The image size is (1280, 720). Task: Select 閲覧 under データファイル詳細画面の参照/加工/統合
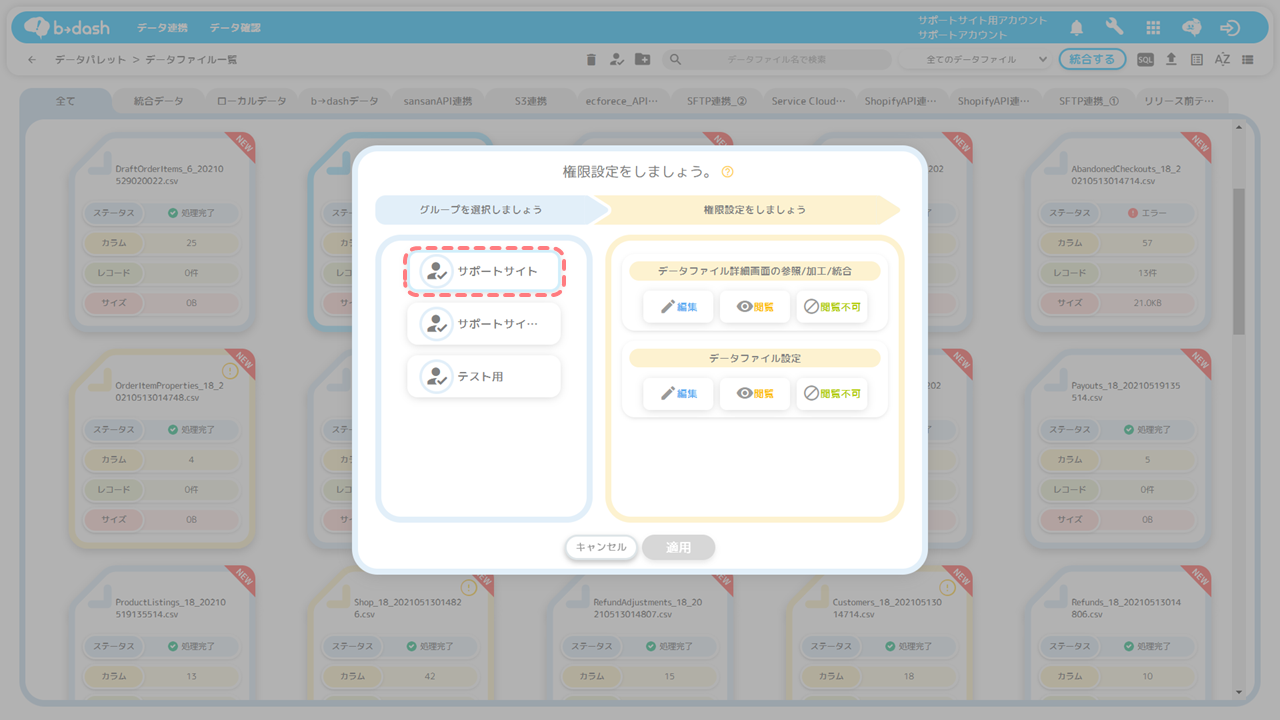point(755,307)
